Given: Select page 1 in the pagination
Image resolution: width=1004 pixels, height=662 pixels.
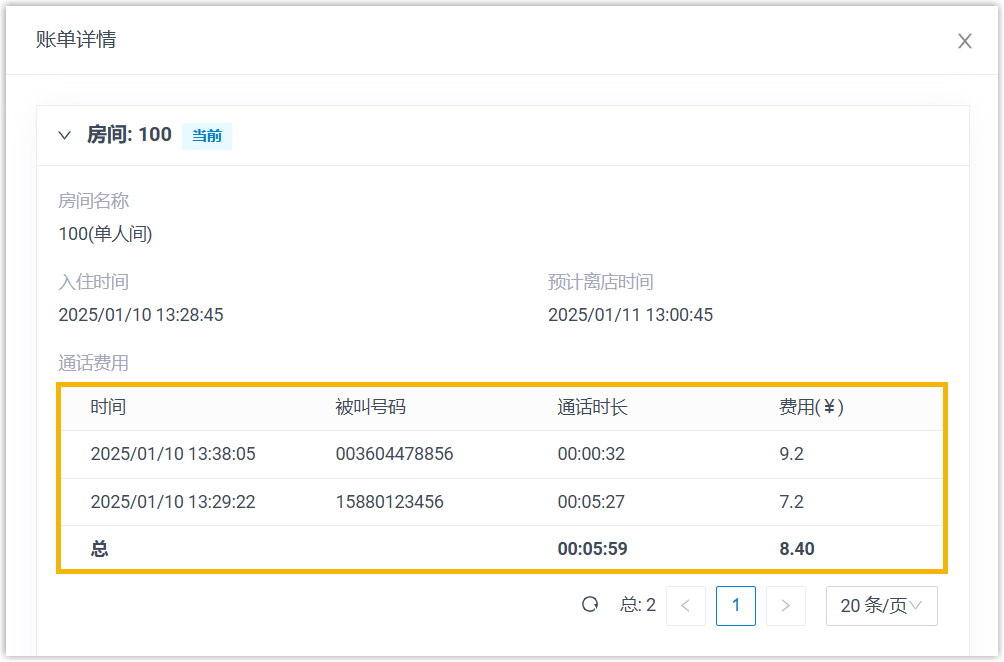Looking at the screenshot, I should (x=735, y=605).
